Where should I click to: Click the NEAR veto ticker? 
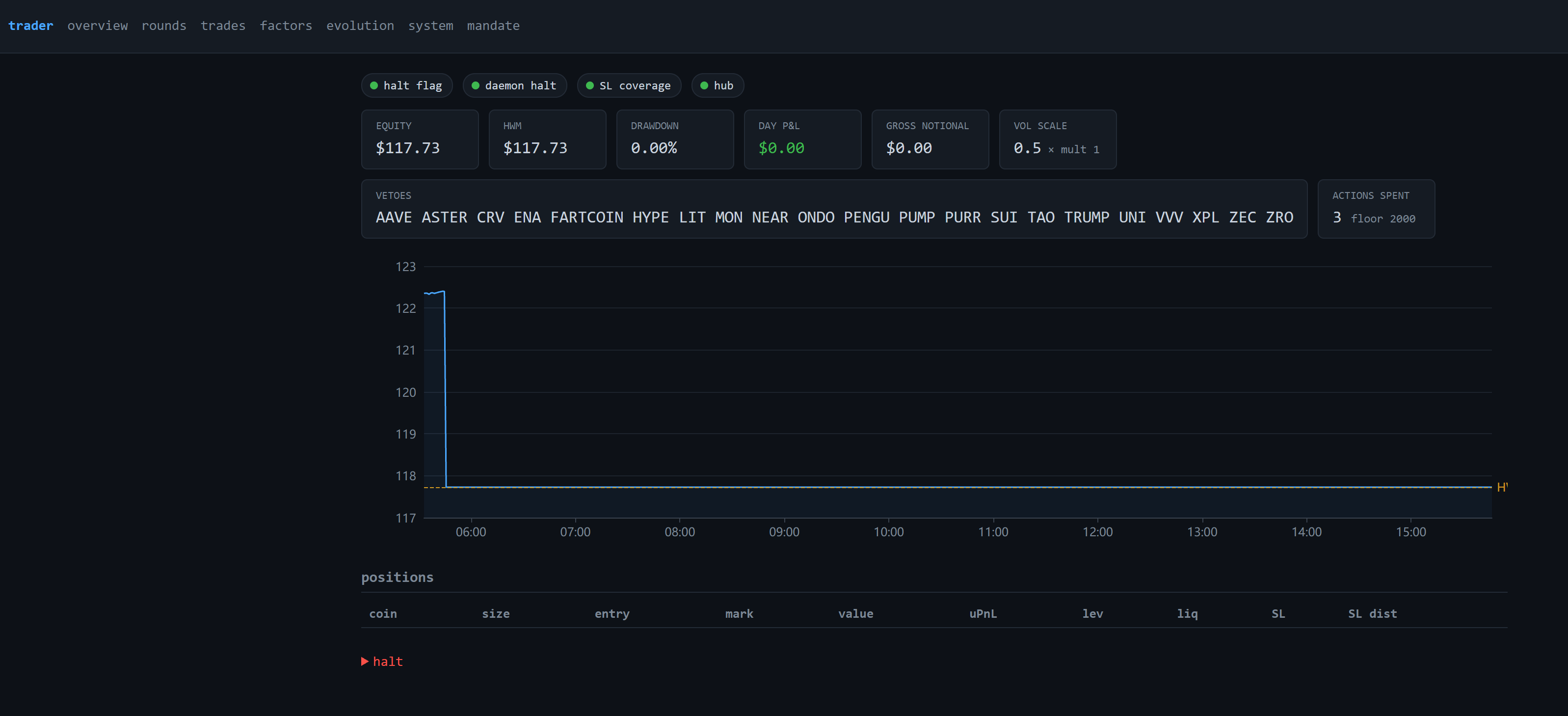(770, 218)
